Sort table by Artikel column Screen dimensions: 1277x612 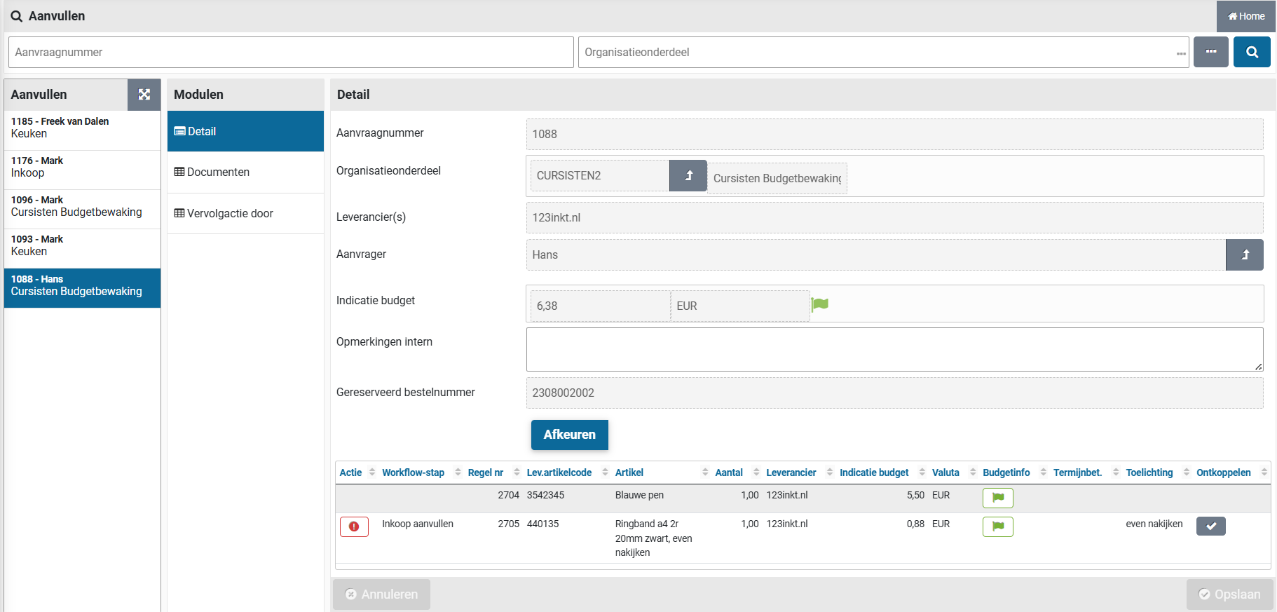(629, 472)
